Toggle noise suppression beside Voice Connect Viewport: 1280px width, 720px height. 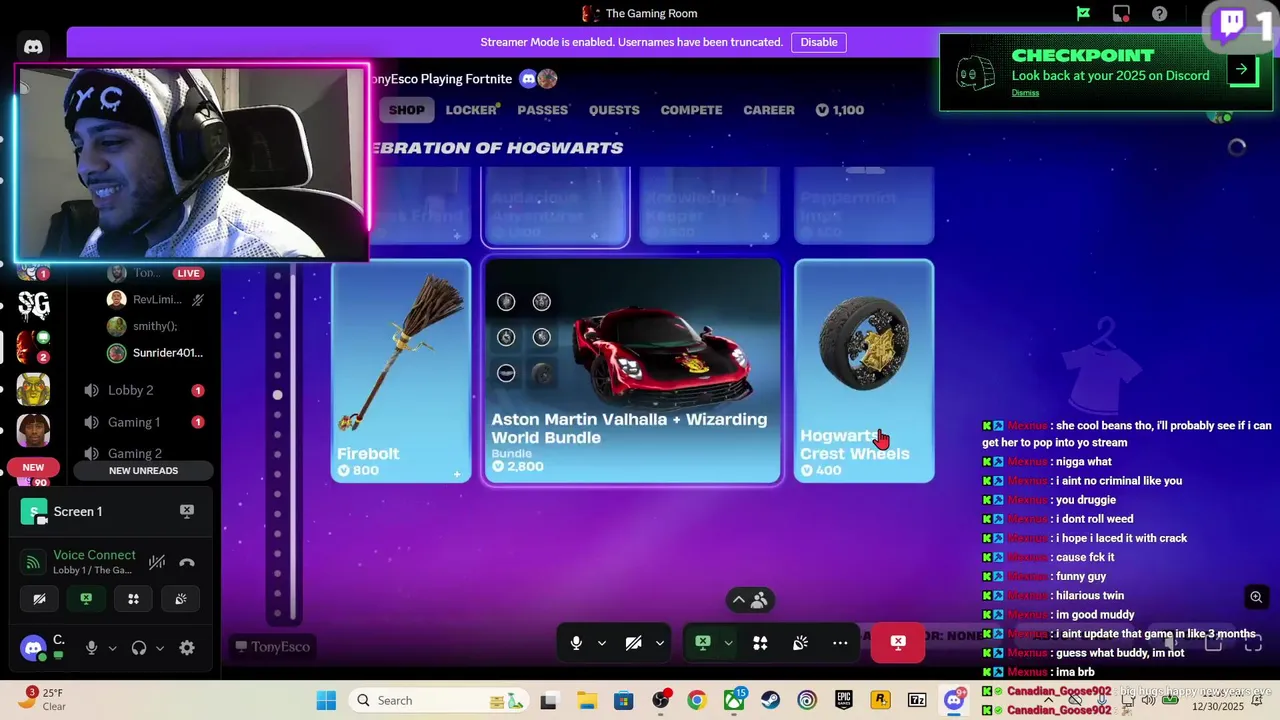tap(157, 562)
